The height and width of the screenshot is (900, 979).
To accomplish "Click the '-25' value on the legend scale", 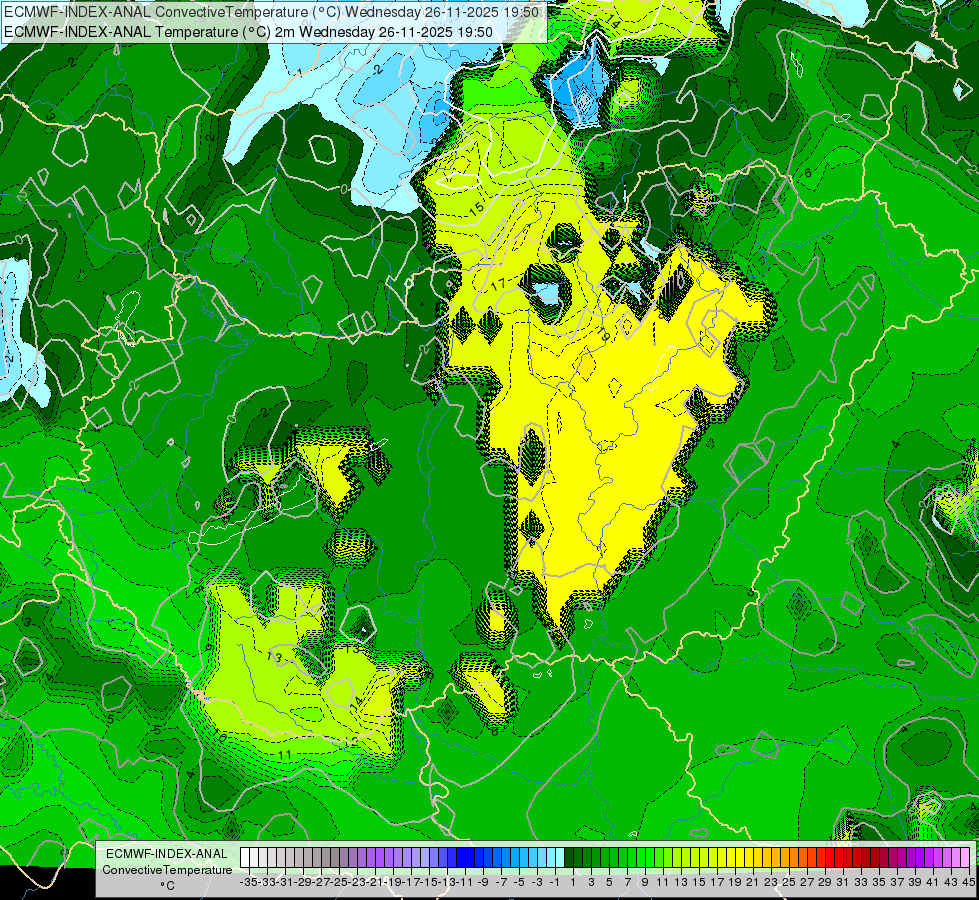I will tap(339, 882).
